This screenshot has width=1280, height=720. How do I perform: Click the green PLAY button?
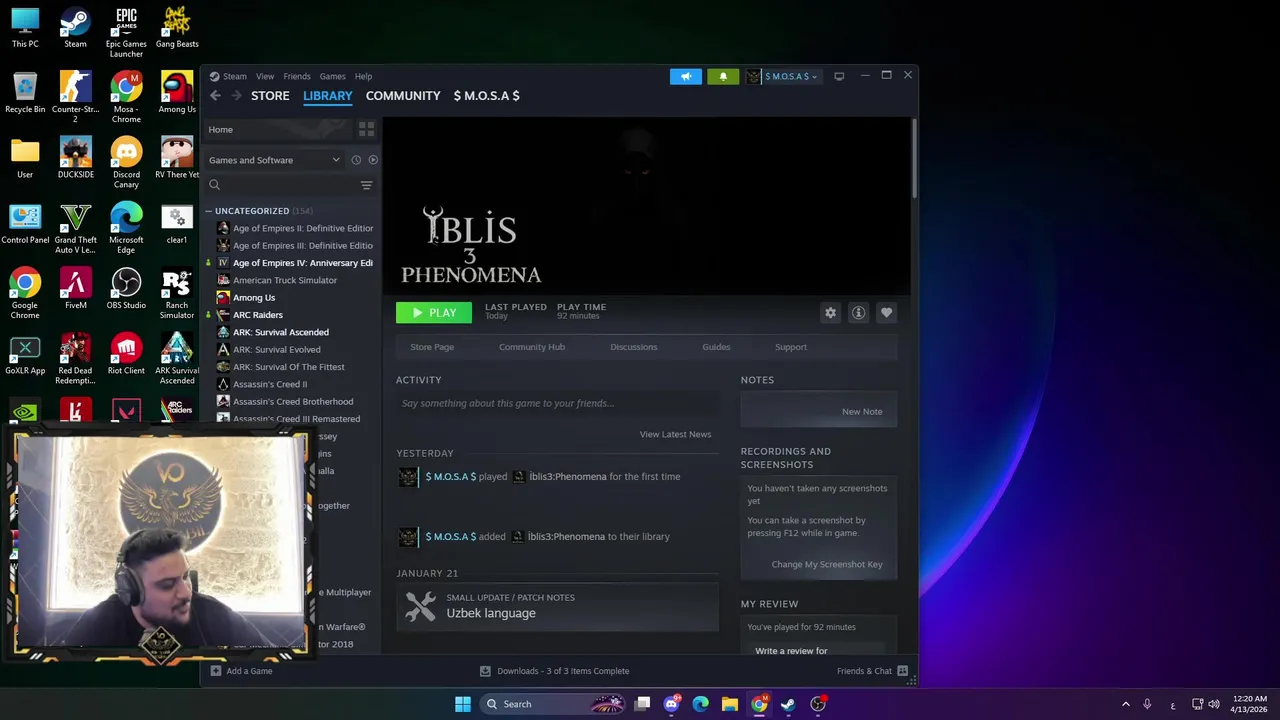[x=434, y=313]
